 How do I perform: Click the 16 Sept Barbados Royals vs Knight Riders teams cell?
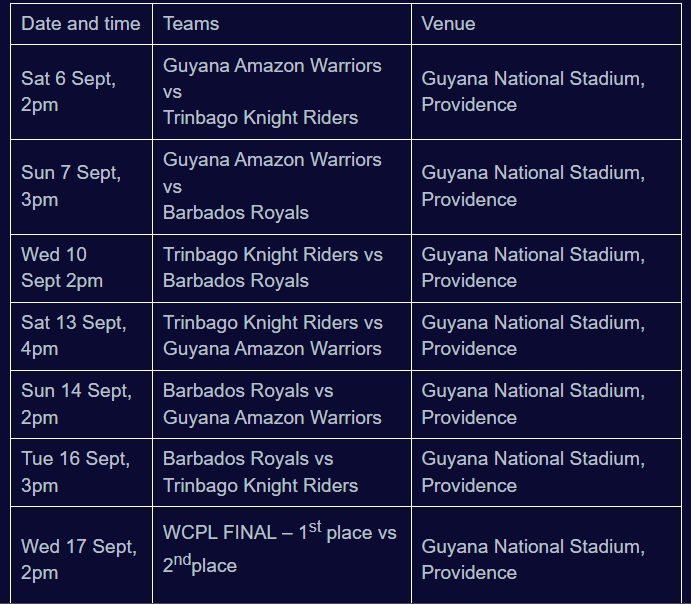point(282,472)
